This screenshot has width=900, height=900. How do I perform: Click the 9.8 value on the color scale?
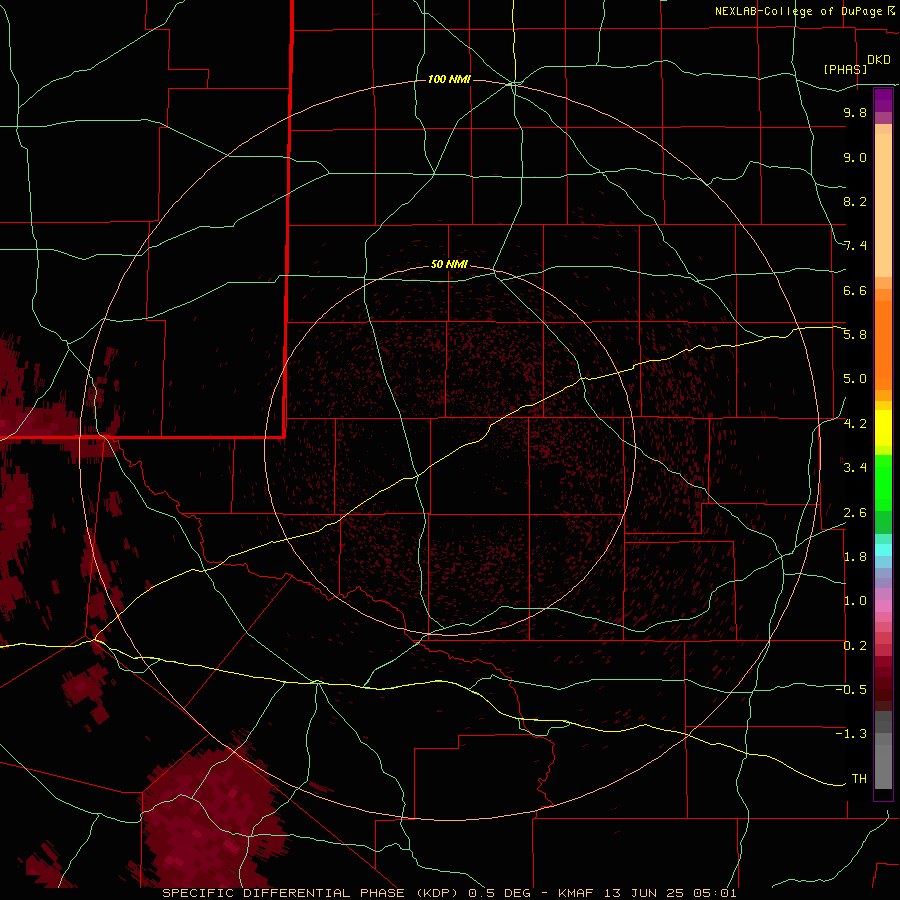pos(855,112)
